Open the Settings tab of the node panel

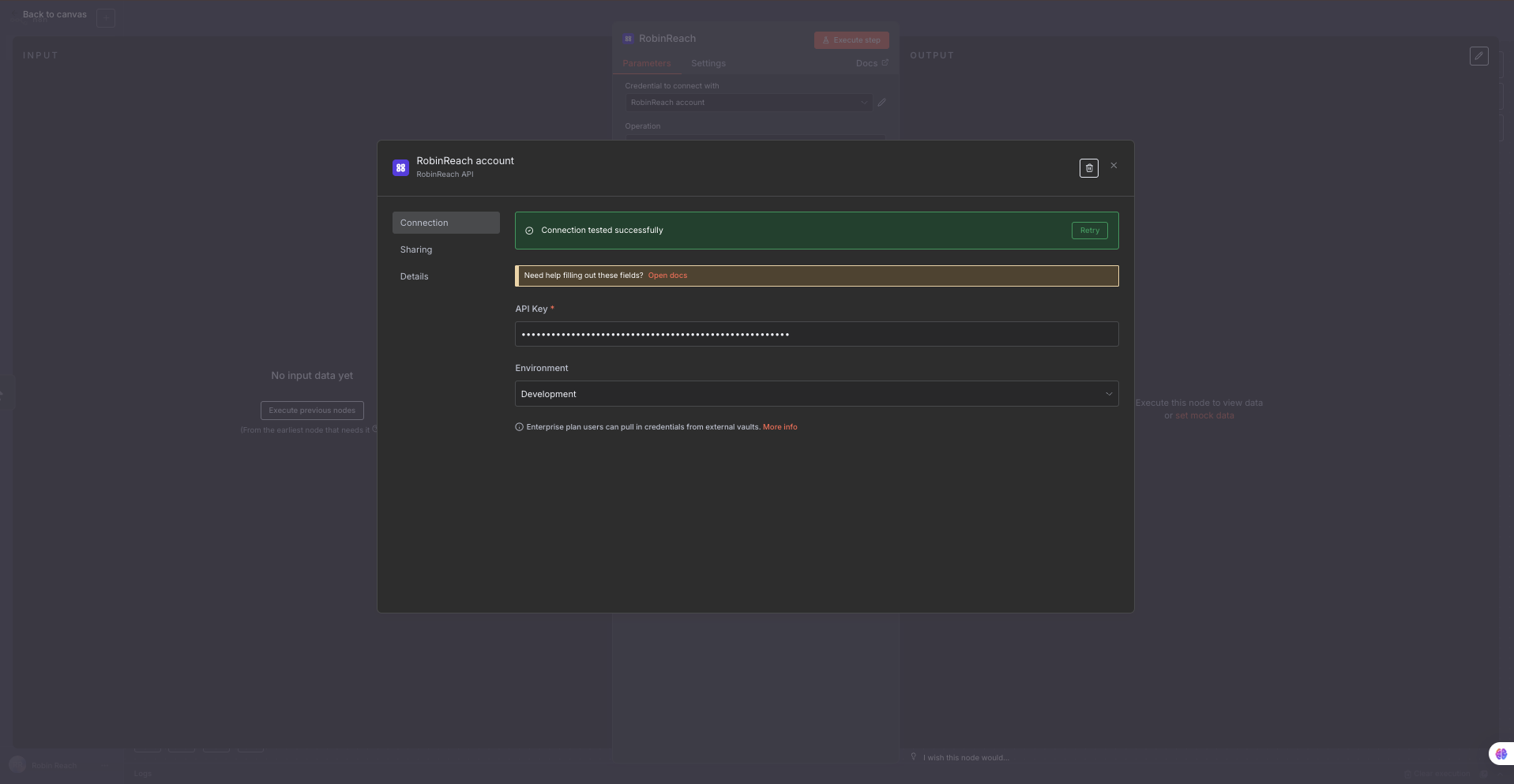click(x=708, y=63)
